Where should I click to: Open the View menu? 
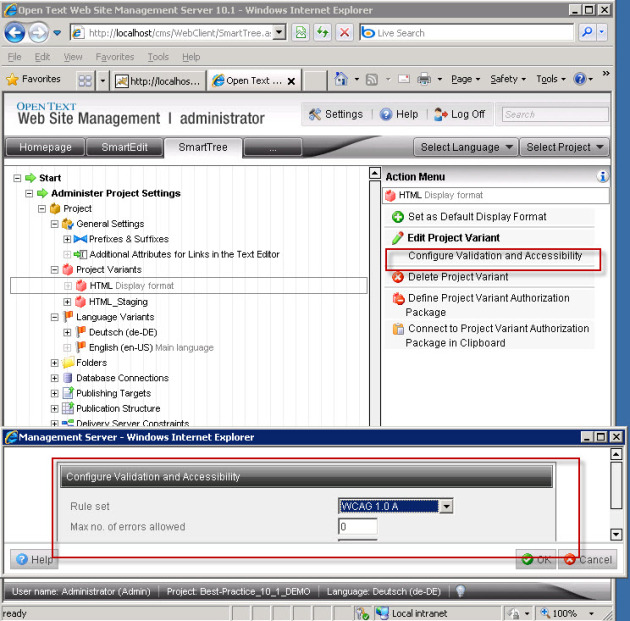point(73,57)
